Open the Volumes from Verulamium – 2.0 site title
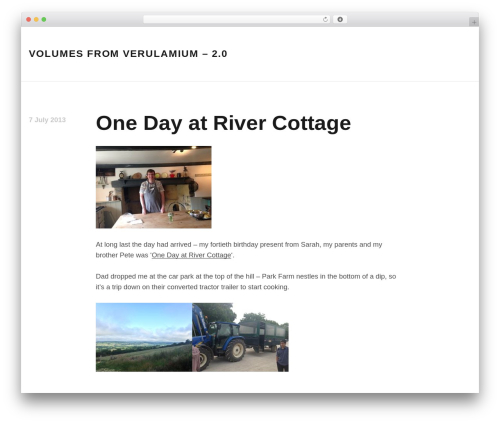The height and width of the screenshot is (423, 500). coord(128,54)
